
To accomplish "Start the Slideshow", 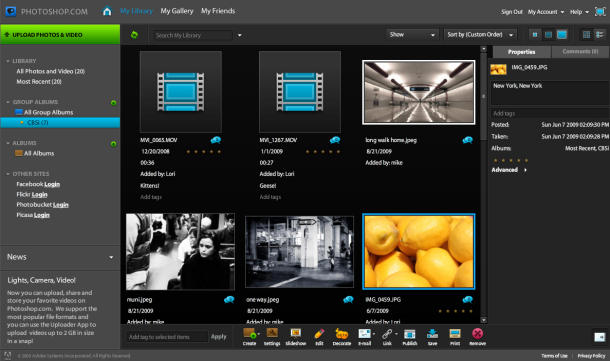I will (x=296, y=333).
